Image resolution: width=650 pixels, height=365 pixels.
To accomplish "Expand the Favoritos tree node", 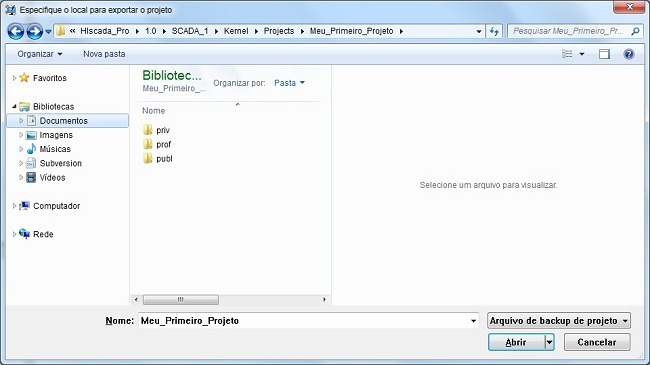I will tap(14, 78).
